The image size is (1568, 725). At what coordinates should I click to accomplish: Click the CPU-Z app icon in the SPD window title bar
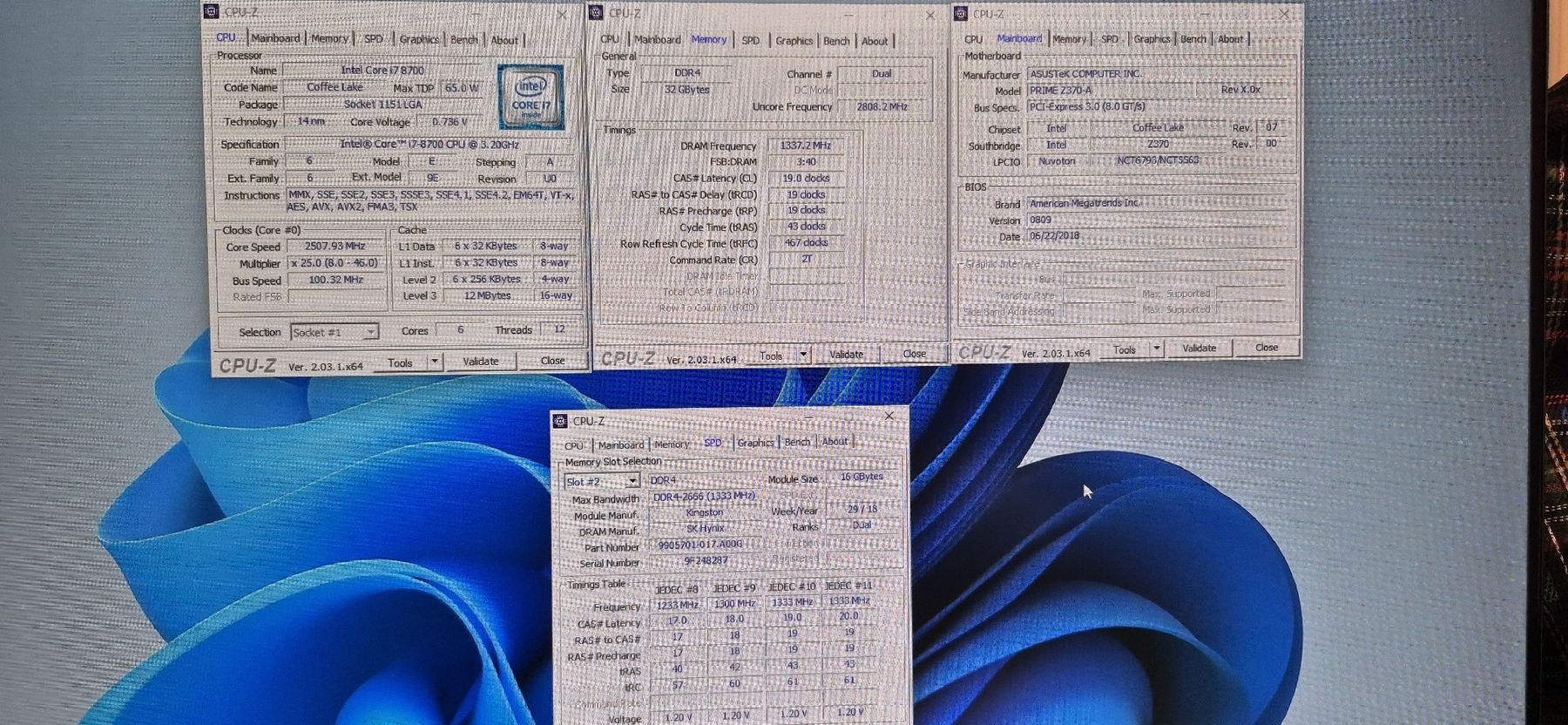561,421
